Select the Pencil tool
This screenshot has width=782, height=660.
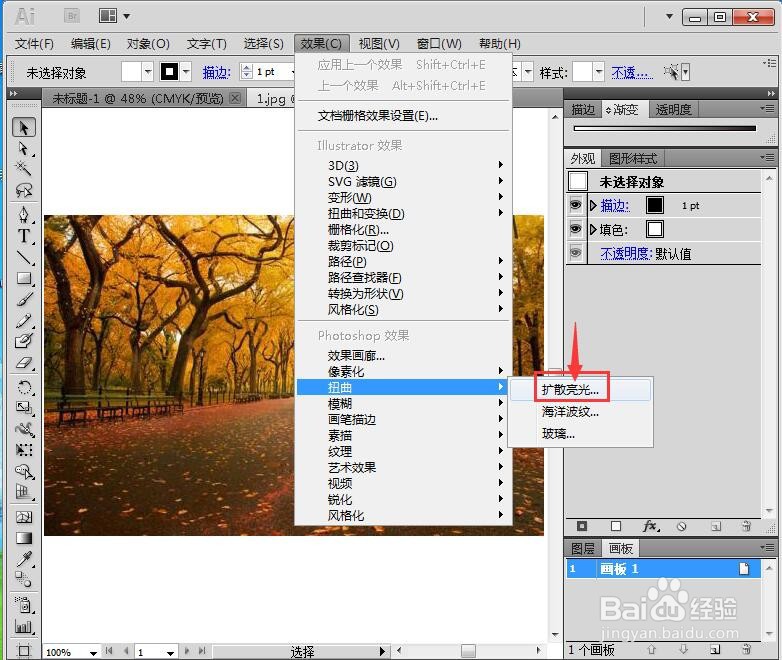pos(23,320)
